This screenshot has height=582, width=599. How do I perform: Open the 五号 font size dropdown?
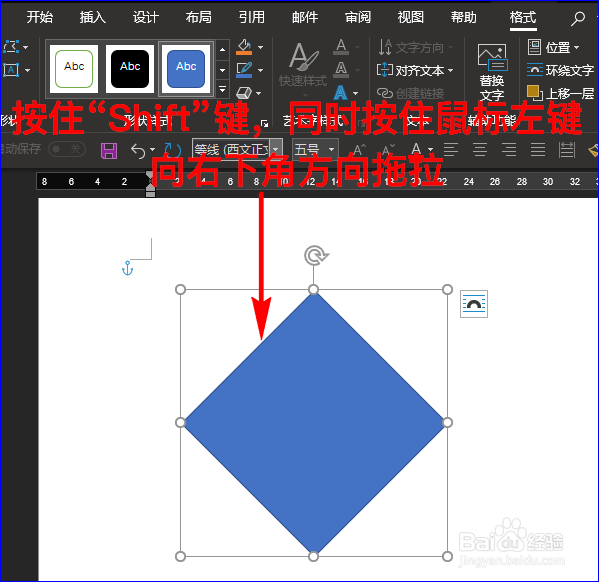click(x=332, y=149)
